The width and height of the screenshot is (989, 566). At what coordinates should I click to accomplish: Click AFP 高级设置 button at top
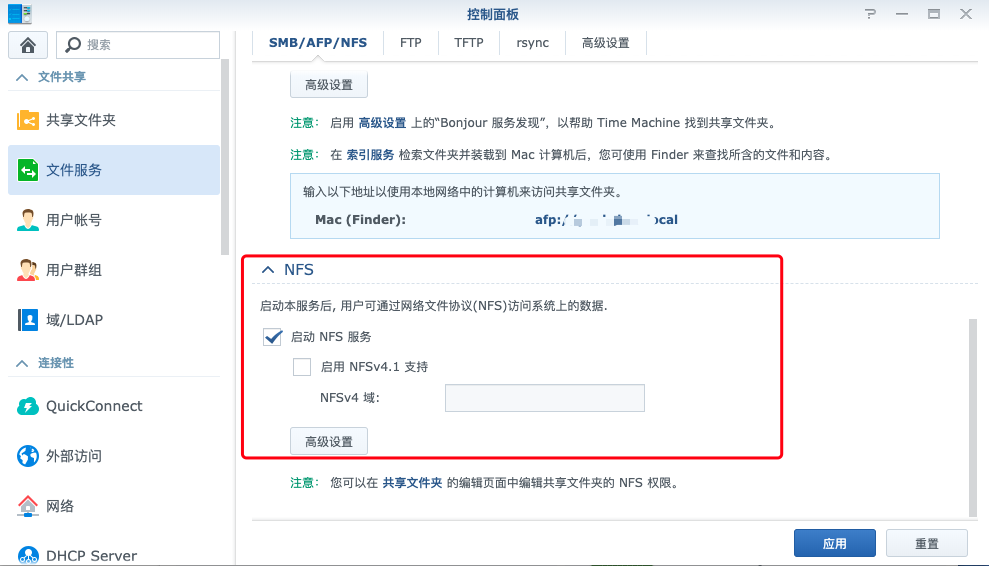click(329, 85)
